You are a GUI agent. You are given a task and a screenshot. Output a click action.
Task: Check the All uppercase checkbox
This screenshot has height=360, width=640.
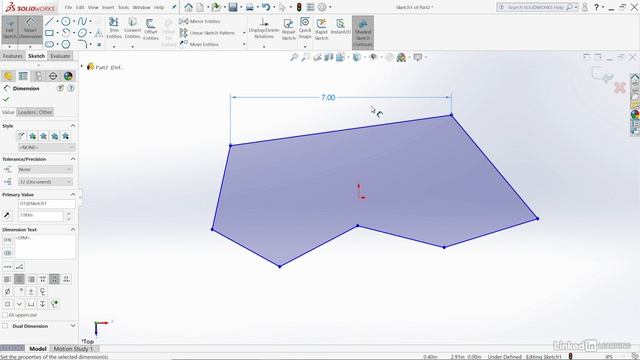tap(5, 315)
